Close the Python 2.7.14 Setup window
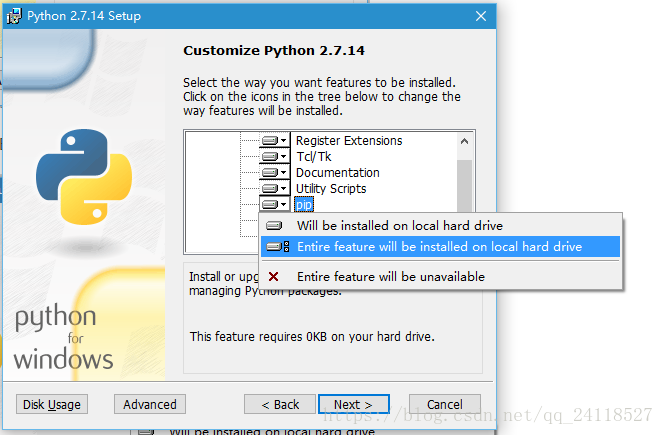Viewport: 664px width, 435px height. point(481,16)
